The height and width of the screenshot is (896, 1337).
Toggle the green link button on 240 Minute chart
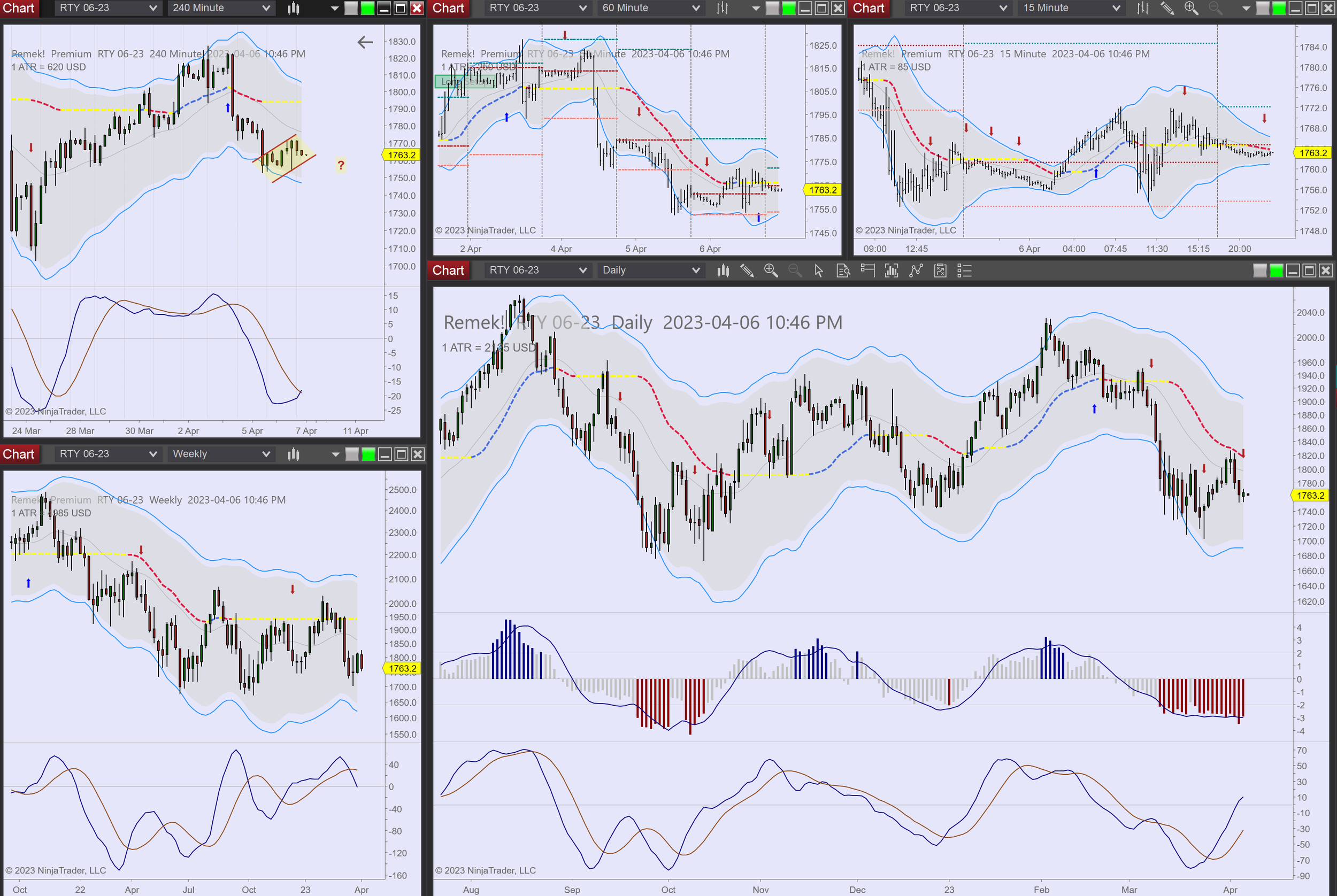pyautogui.click(x=367, y=8)
